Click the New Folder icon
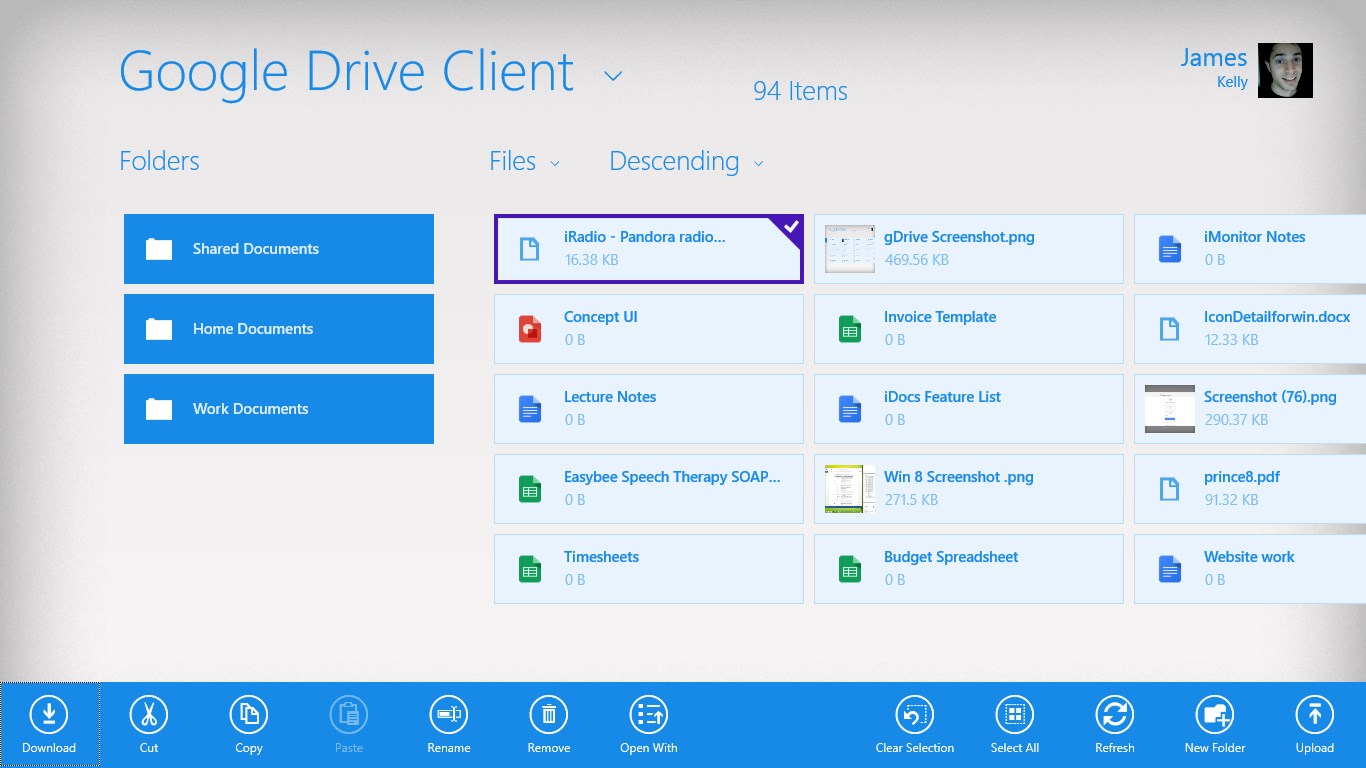 tap(1215, 715)
